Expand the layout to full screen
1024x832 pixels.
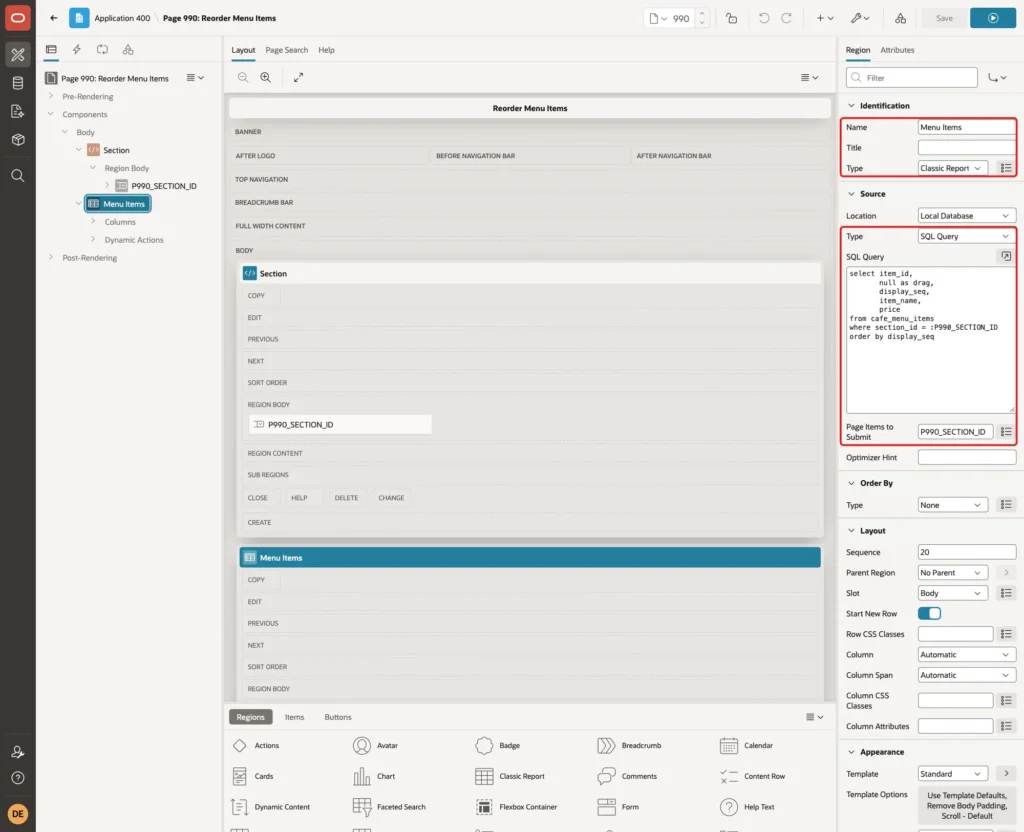pos(298,77)
